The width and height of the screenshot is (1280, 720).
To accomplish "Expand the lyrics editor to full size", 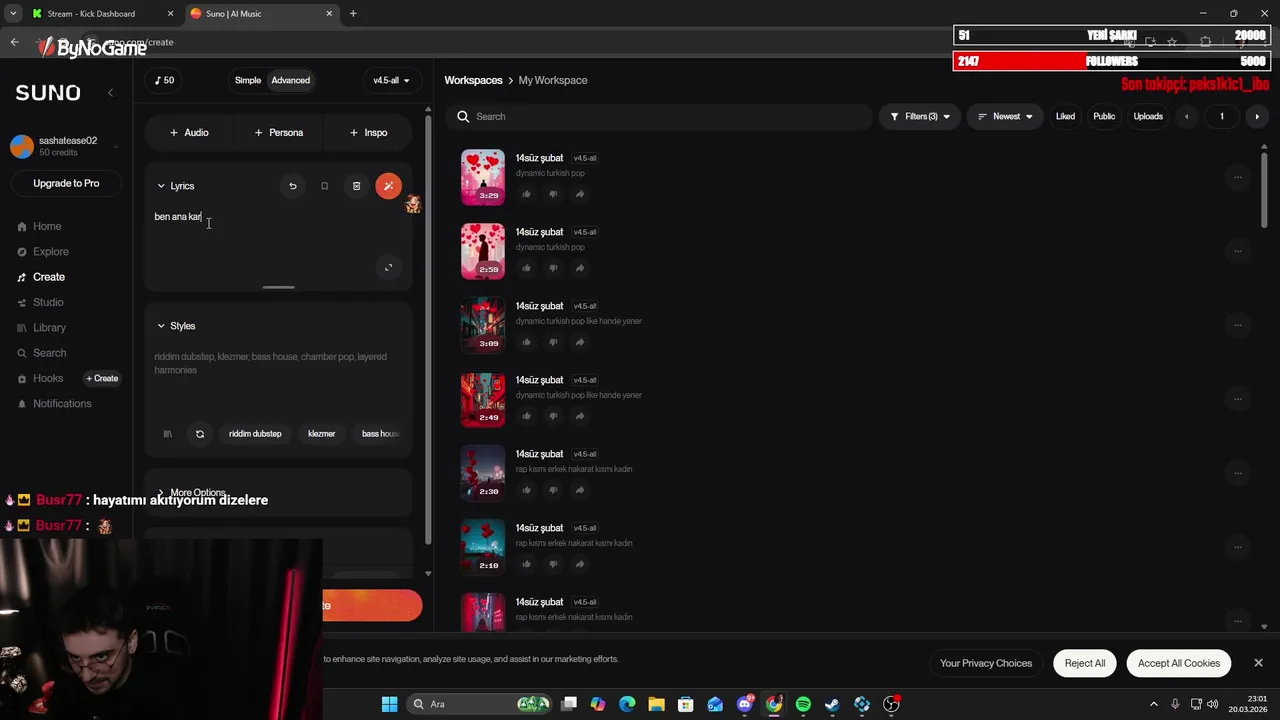I will click(x=388, y=267).
